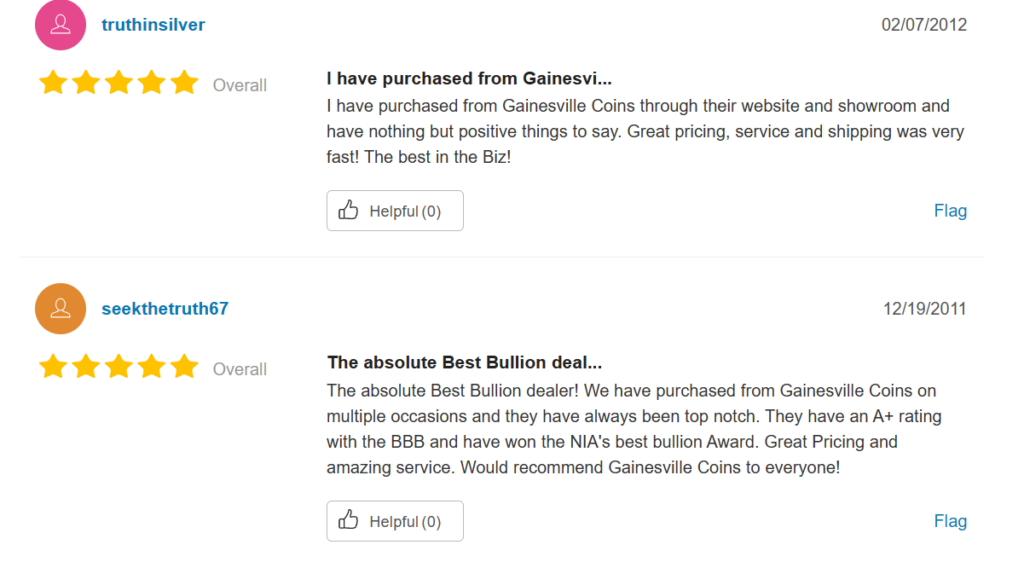The image size is (1024, 562).
Task: Open truthinsilver user profile link
Action: (x=153, y=25)
